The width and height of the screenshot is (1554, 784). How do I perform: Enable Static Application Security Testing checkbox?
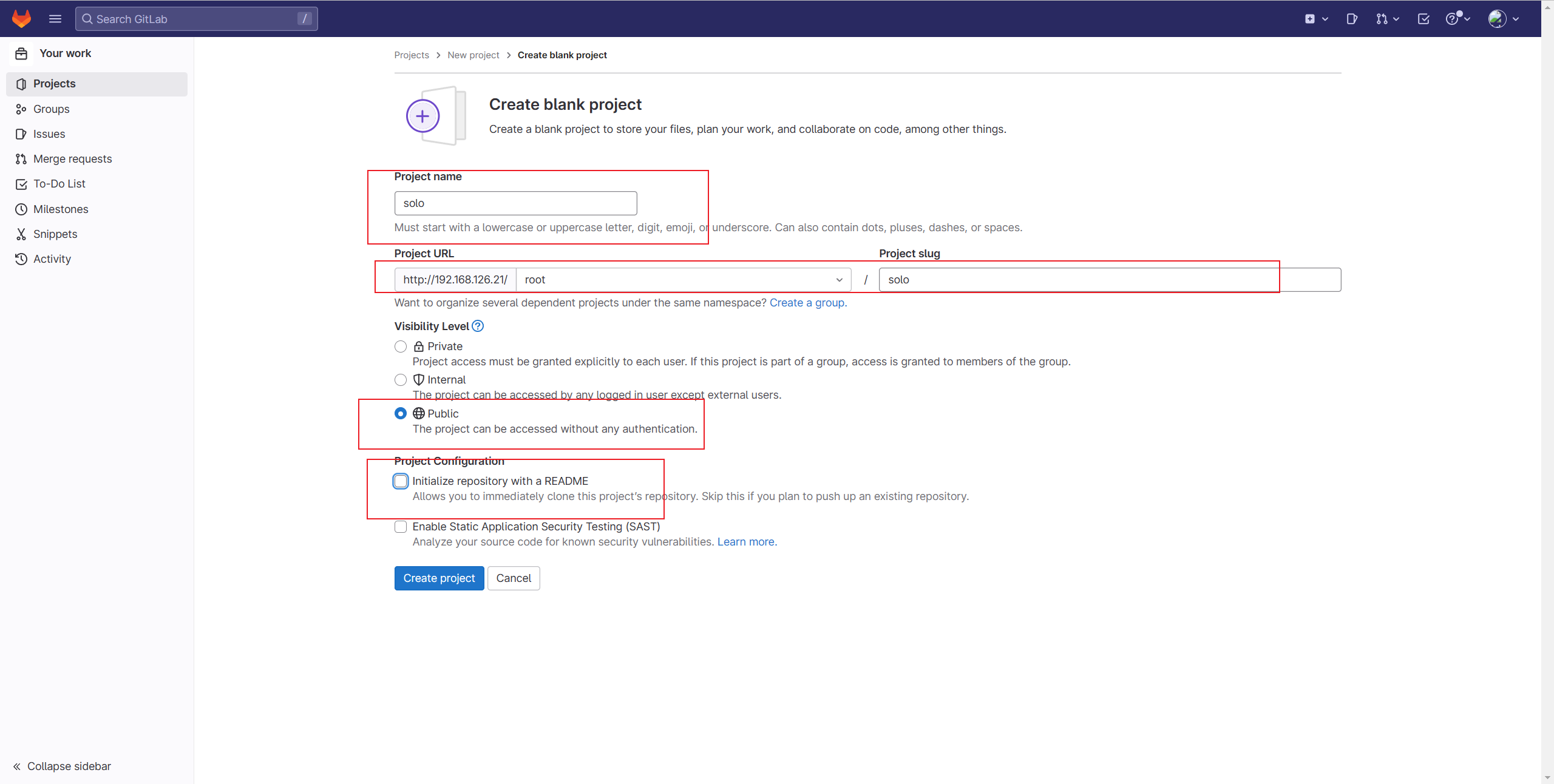(400, 526)
